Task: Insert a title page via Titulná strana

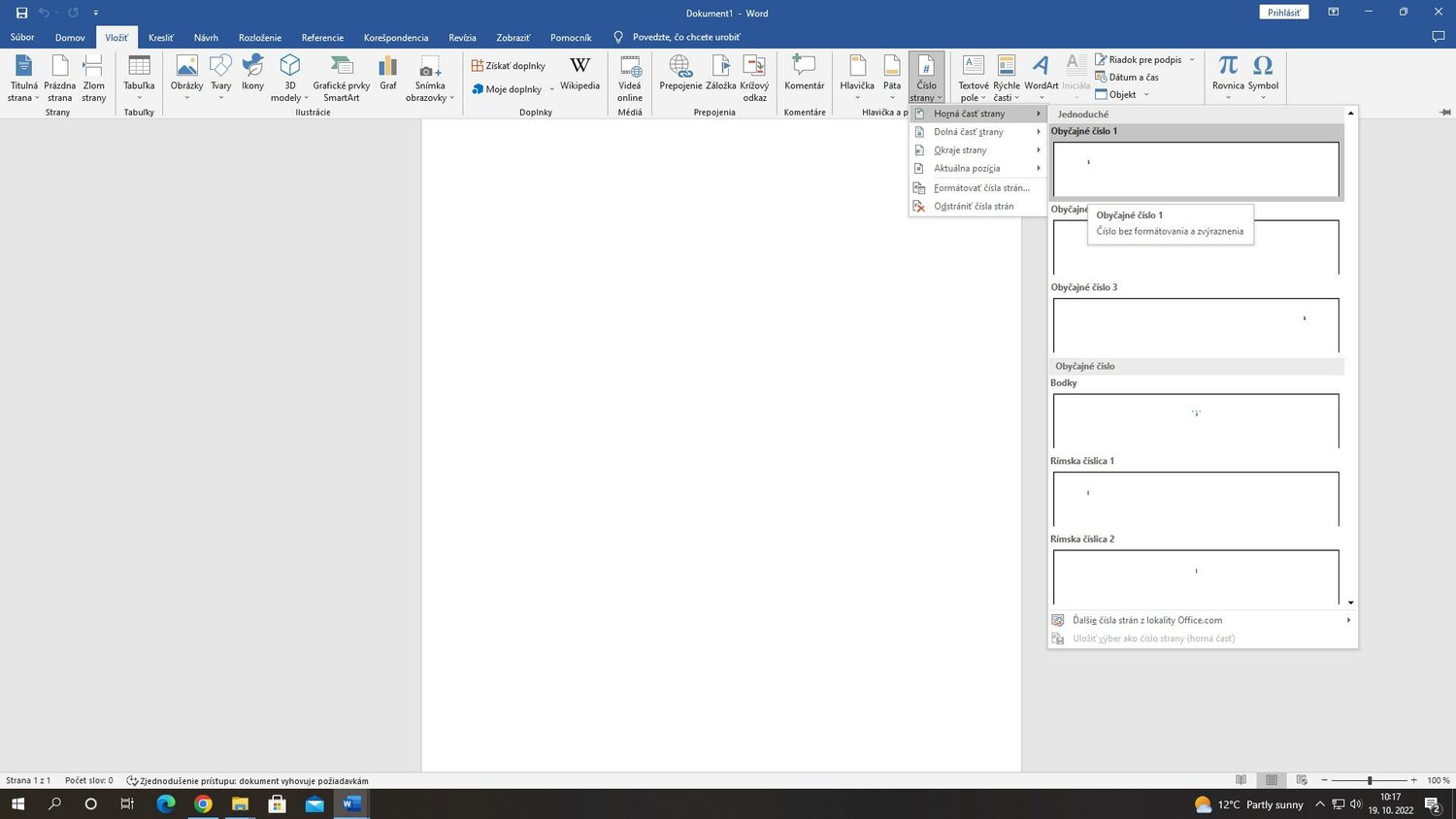Action: coord(23,79)
